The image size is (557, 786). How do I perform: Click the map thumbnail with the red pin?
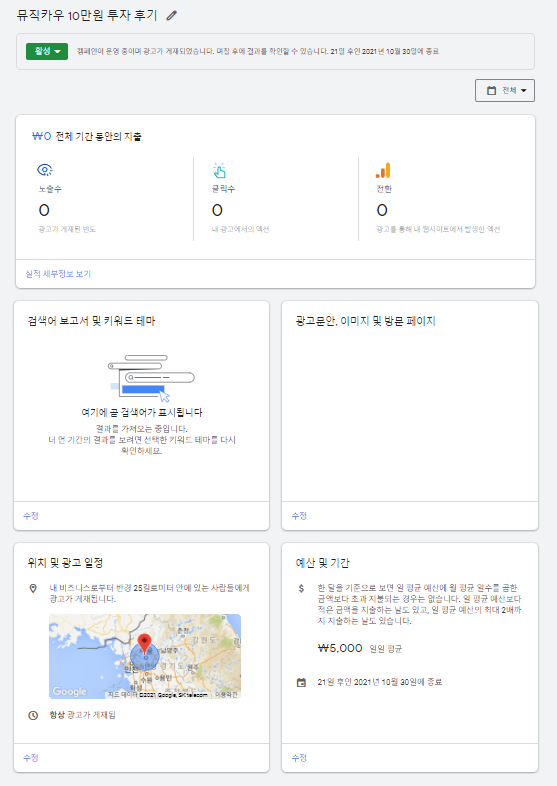145,656
